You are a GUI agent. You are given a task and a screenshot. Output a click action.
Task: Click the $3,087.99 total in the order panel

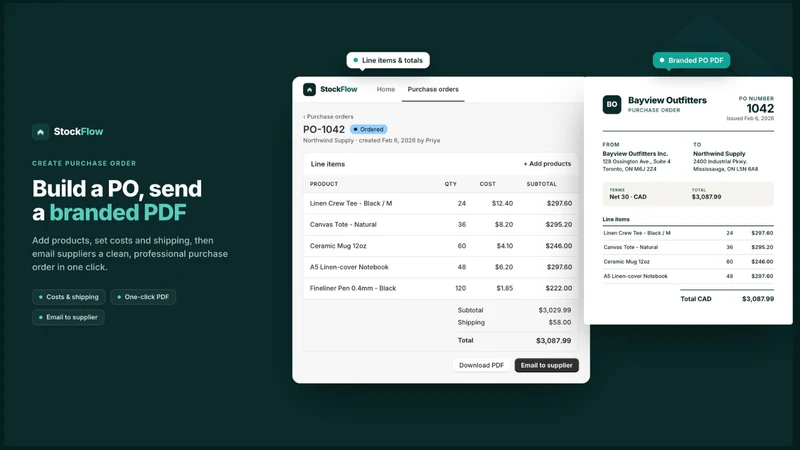pos(554,341)
